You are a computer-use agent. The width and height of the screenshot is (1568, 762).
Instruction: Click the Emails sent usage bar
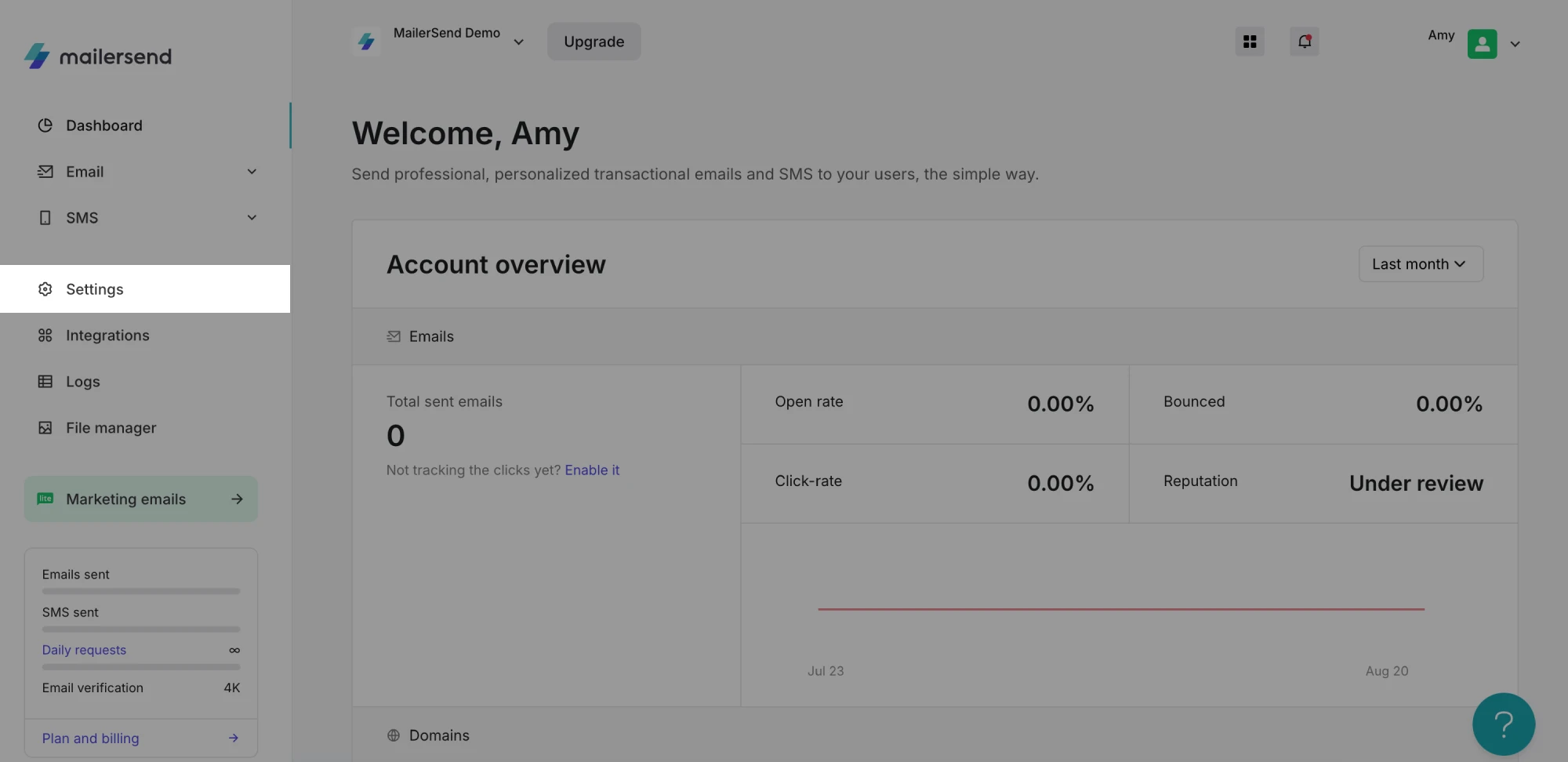coord(141,591)
